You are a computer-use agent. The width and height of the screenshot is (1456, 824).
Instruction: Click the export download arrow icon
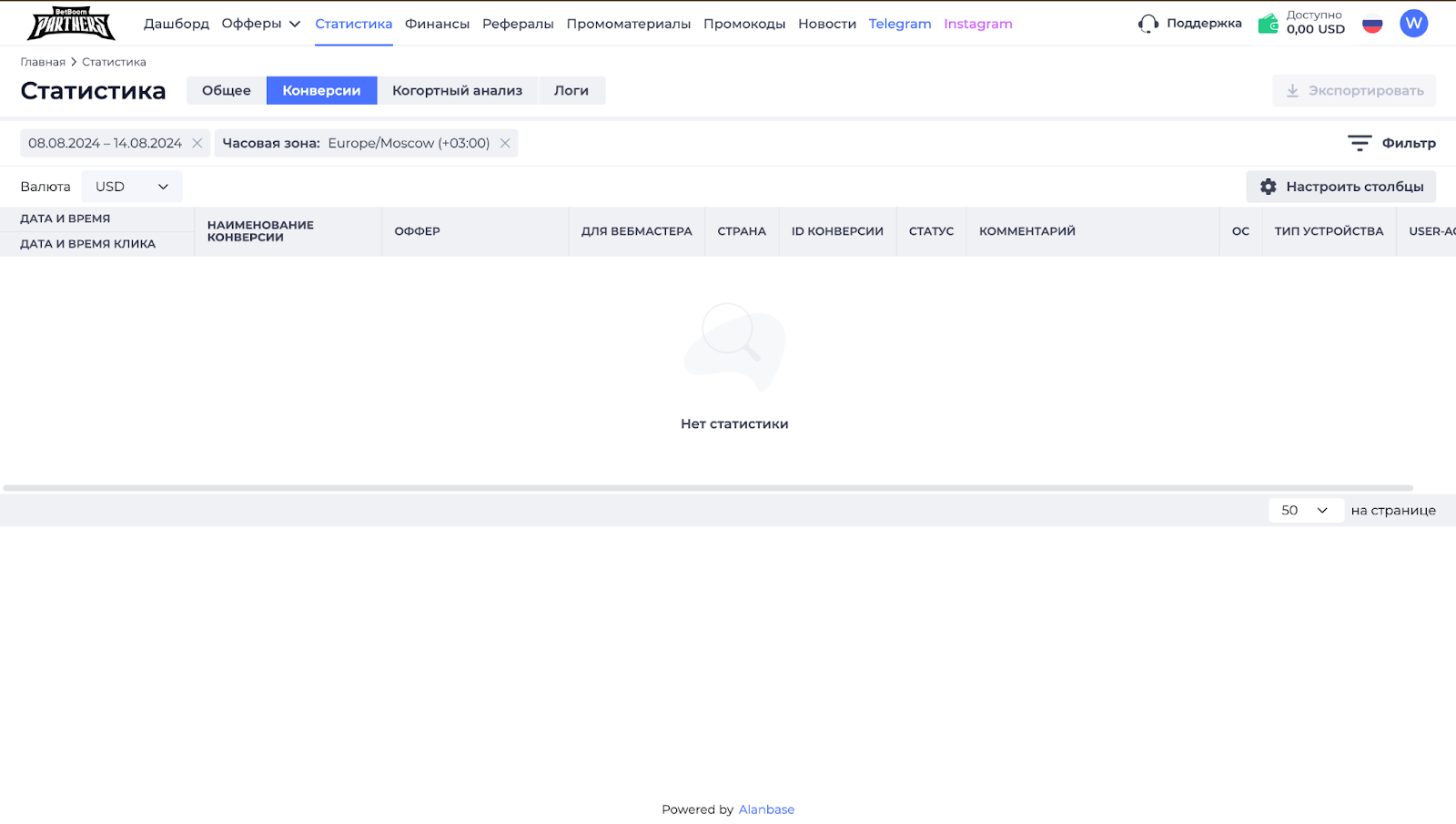1292,90
